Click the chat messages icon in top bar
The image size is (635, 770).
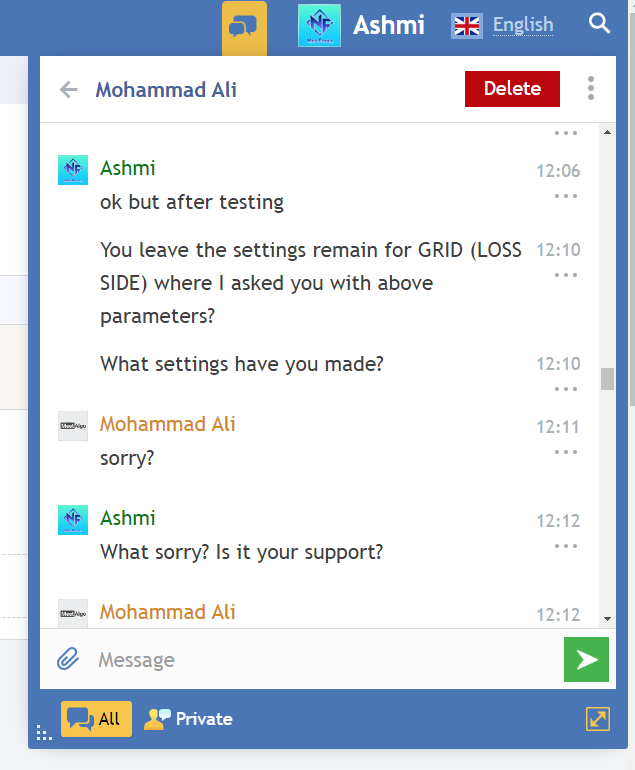[244, 26]
